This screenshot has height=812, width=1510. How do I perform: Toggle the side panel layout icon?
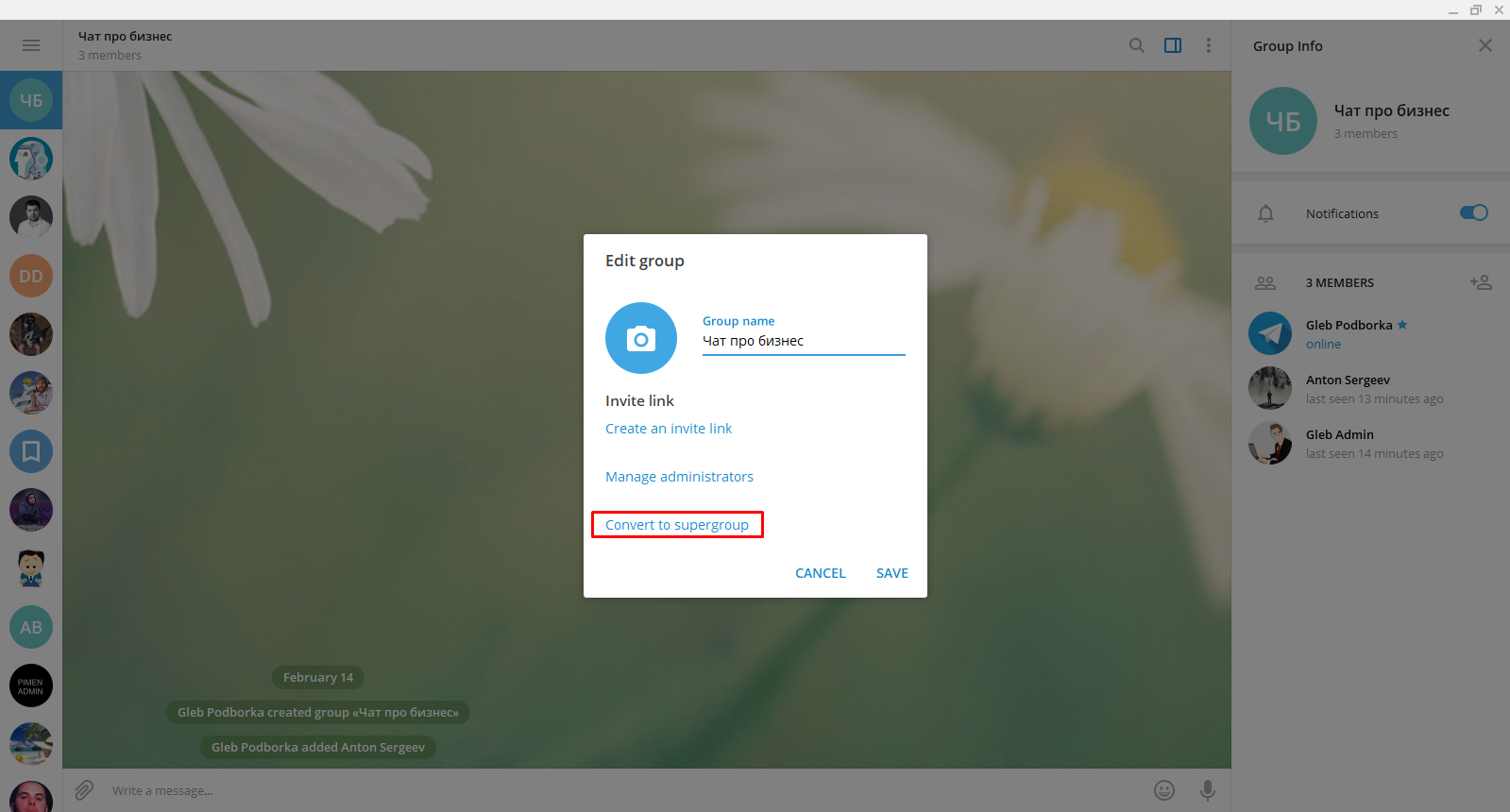(x=1173, y=45)
